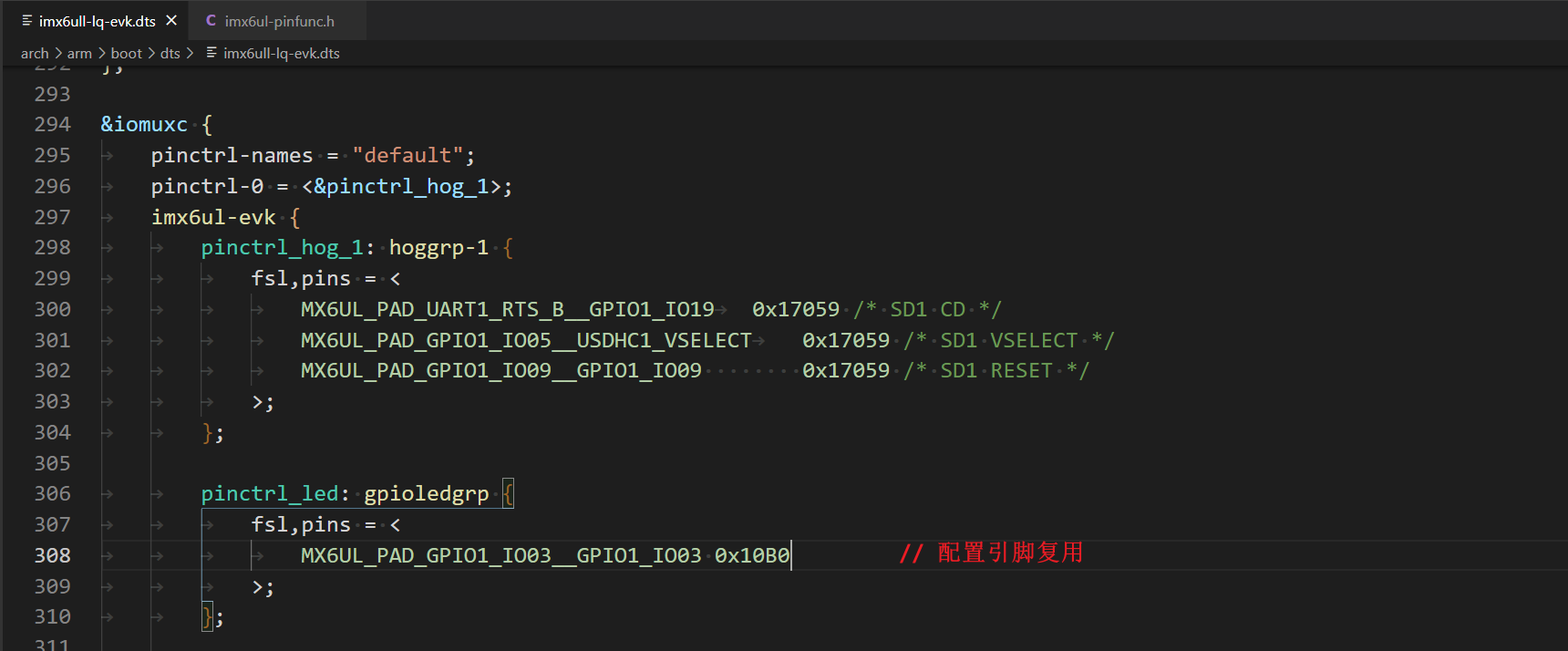Click on pinctrl-0 property
This screenshot has height=651, width=1568.
point(207,186)
